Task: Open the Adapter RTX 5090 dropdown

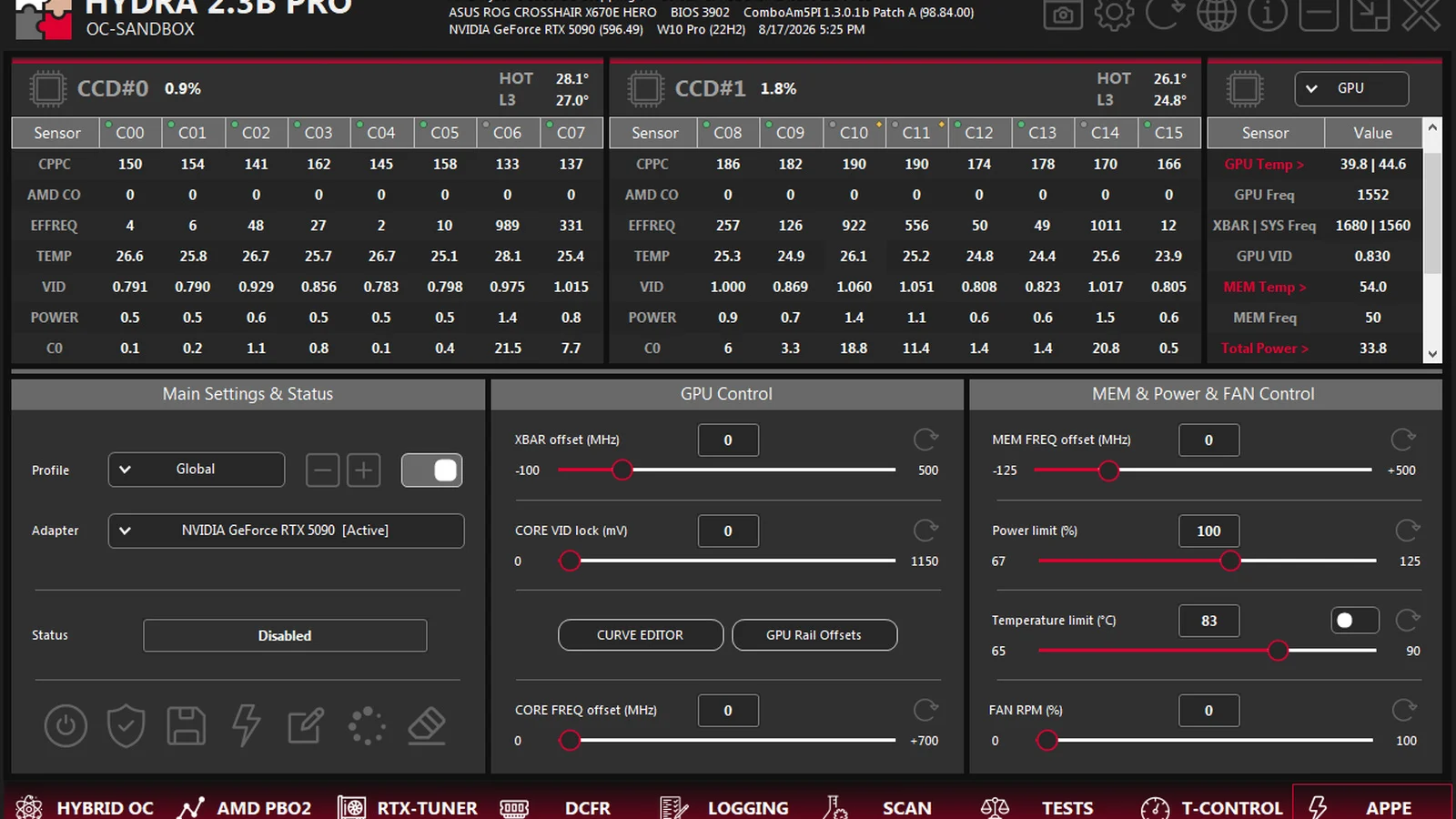Action: [286, 531]
